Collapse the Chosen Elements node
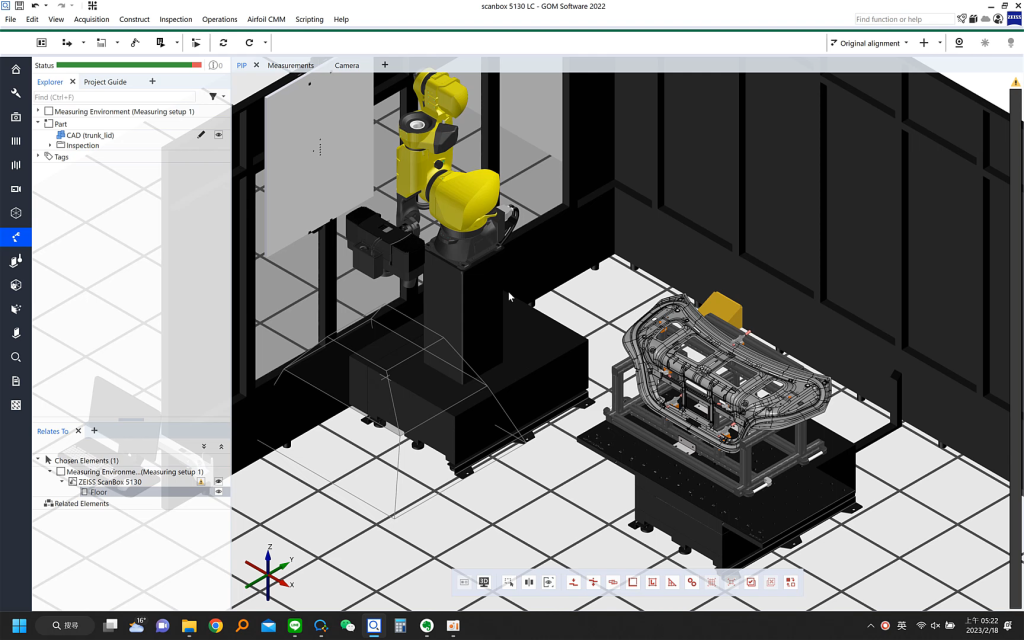This screenshot has height=640, width=1024. (38, 460)
